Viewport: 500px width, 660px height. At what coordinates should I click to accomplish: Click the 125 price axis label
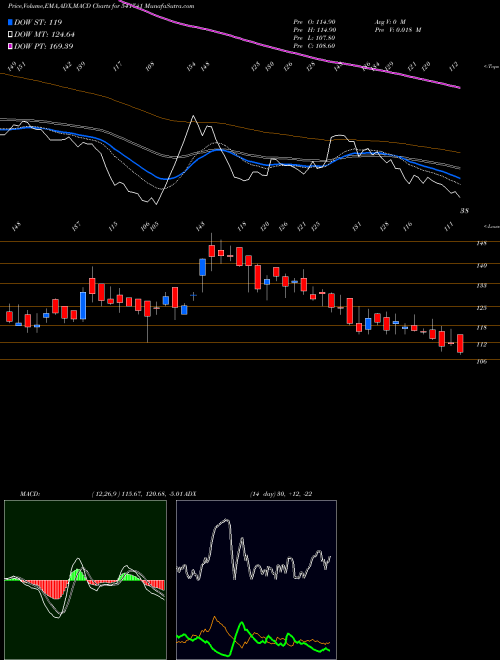pyautogui.click(x=482, y=308)
